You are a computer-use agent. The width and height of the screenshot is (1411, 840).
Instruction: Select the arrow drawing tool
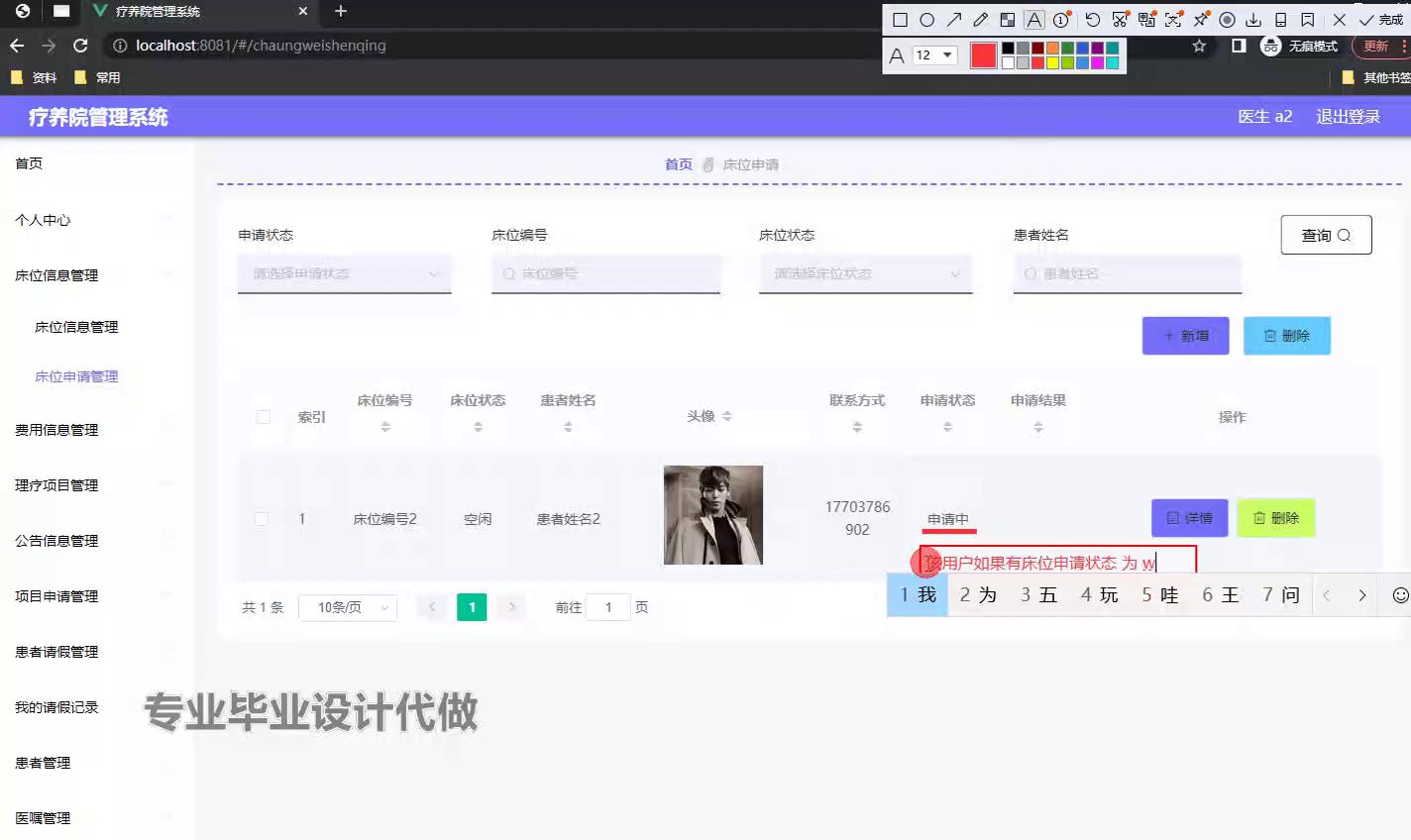tap(953, 20)
